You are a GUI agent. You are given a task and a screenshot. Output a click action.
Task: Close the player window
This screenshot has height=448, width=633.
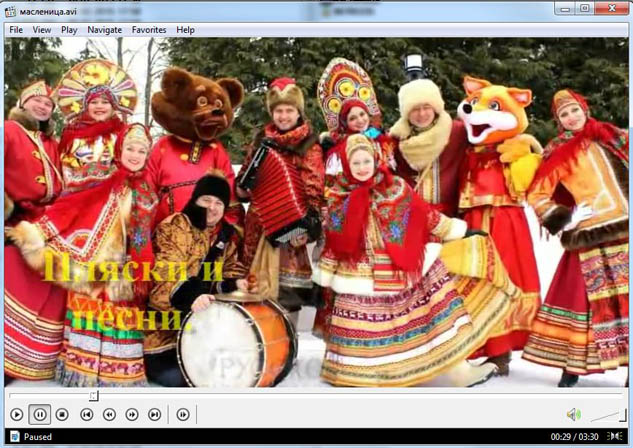point(612,8)
